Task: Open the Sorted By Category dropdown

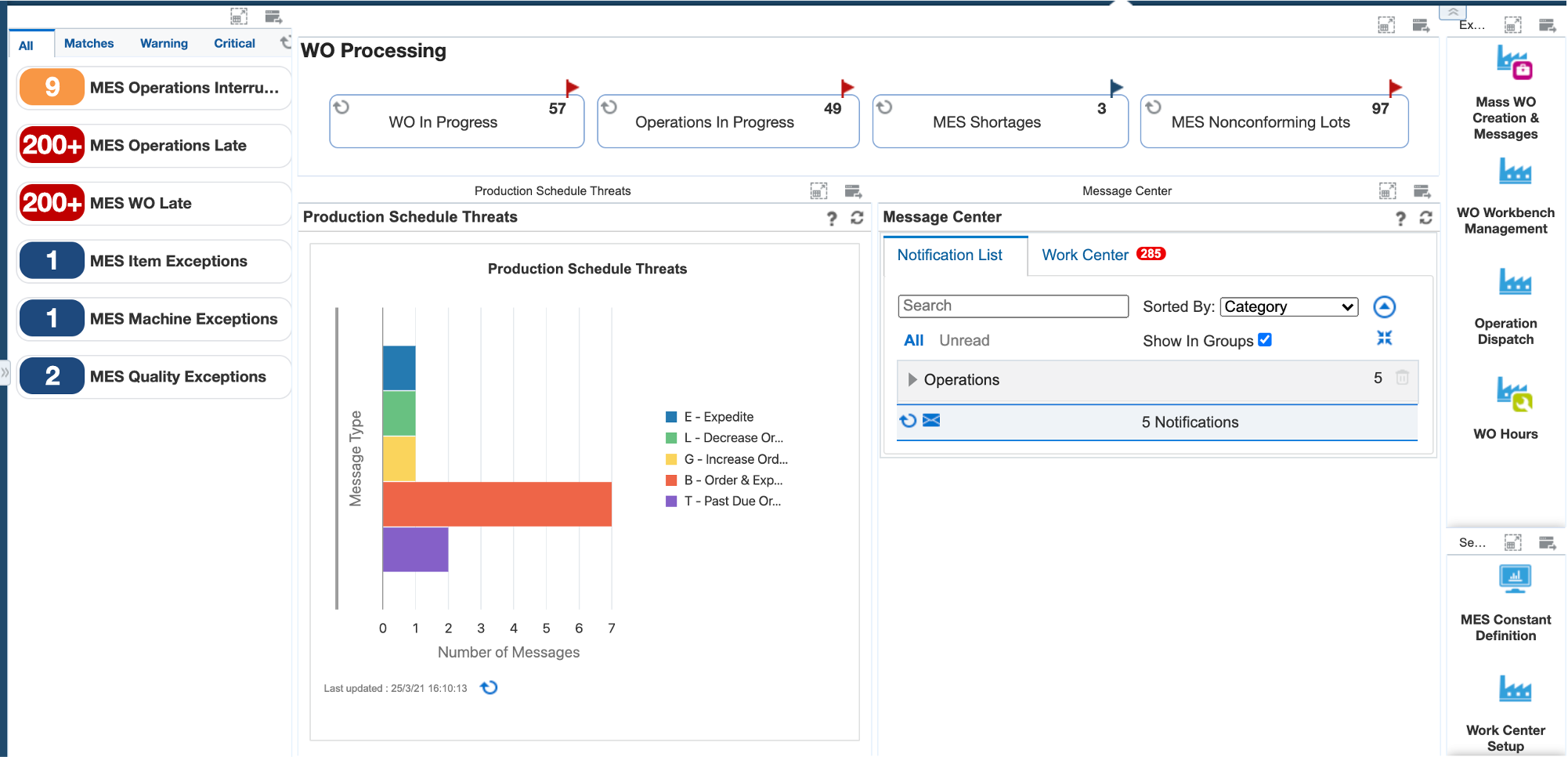Action: click(1288, 306)
